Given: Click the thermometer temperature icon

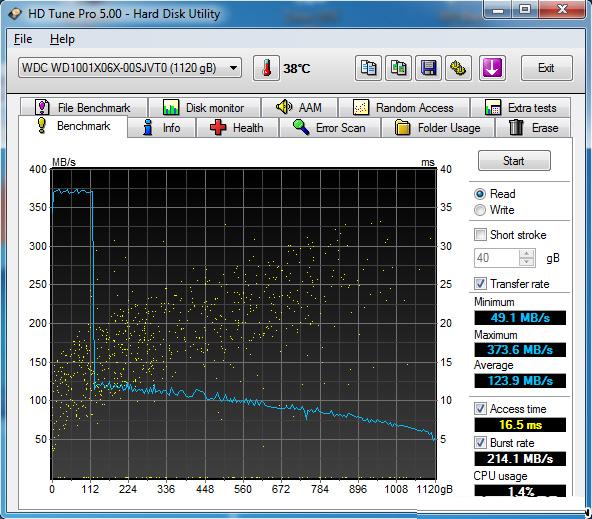Looking at the screenshot, I should [x=266, y=68].
